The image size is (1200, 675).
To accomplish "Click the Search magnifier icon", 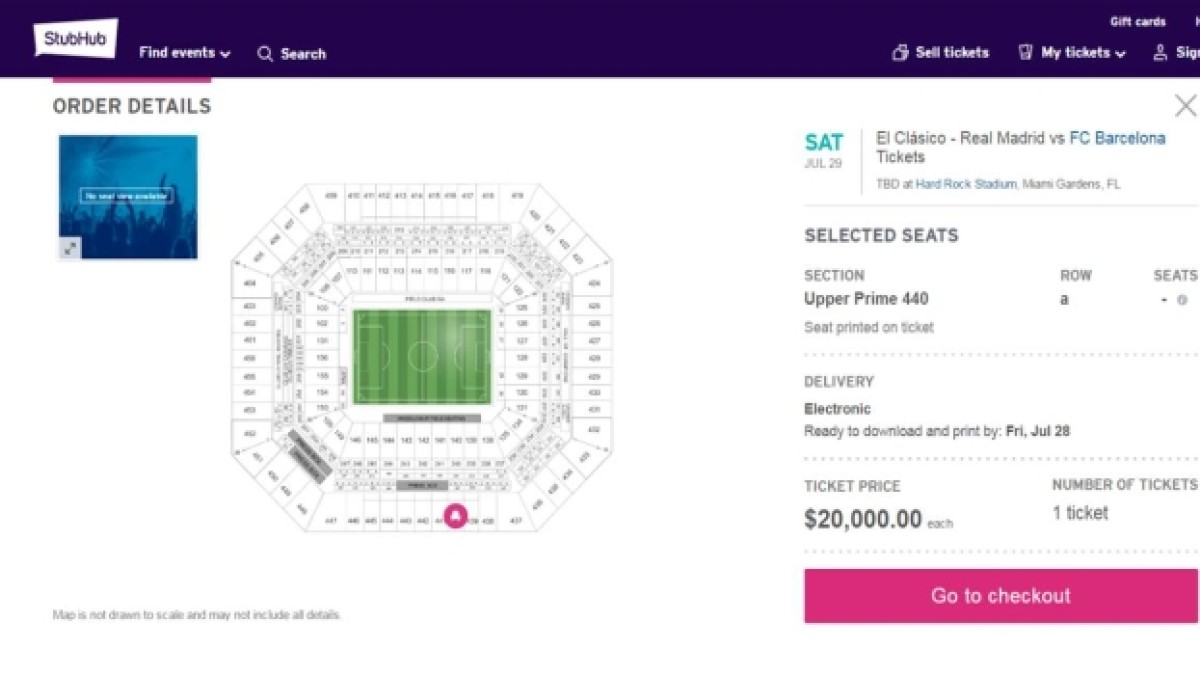I will pyautogui.click(x=265, y=54).
